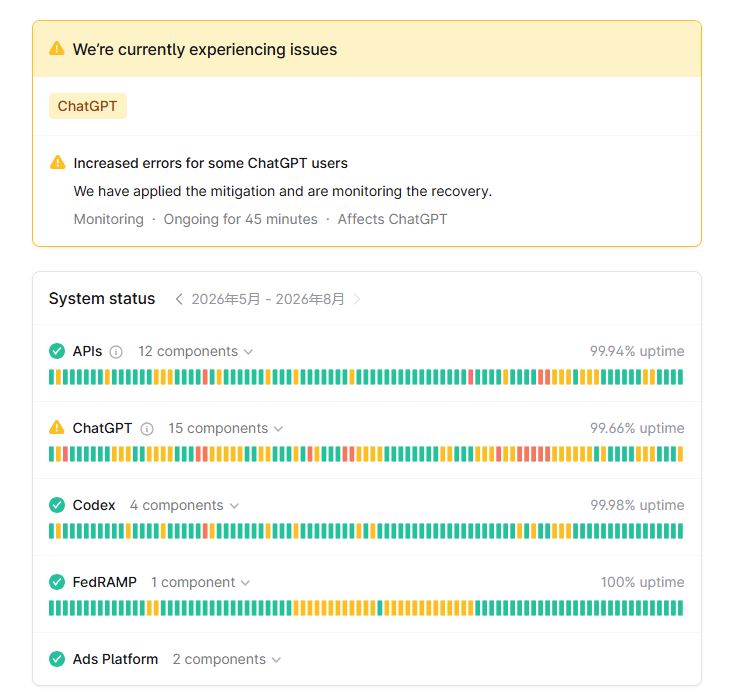Click the warning icon beside Increased errors incident

pos(58,162)
